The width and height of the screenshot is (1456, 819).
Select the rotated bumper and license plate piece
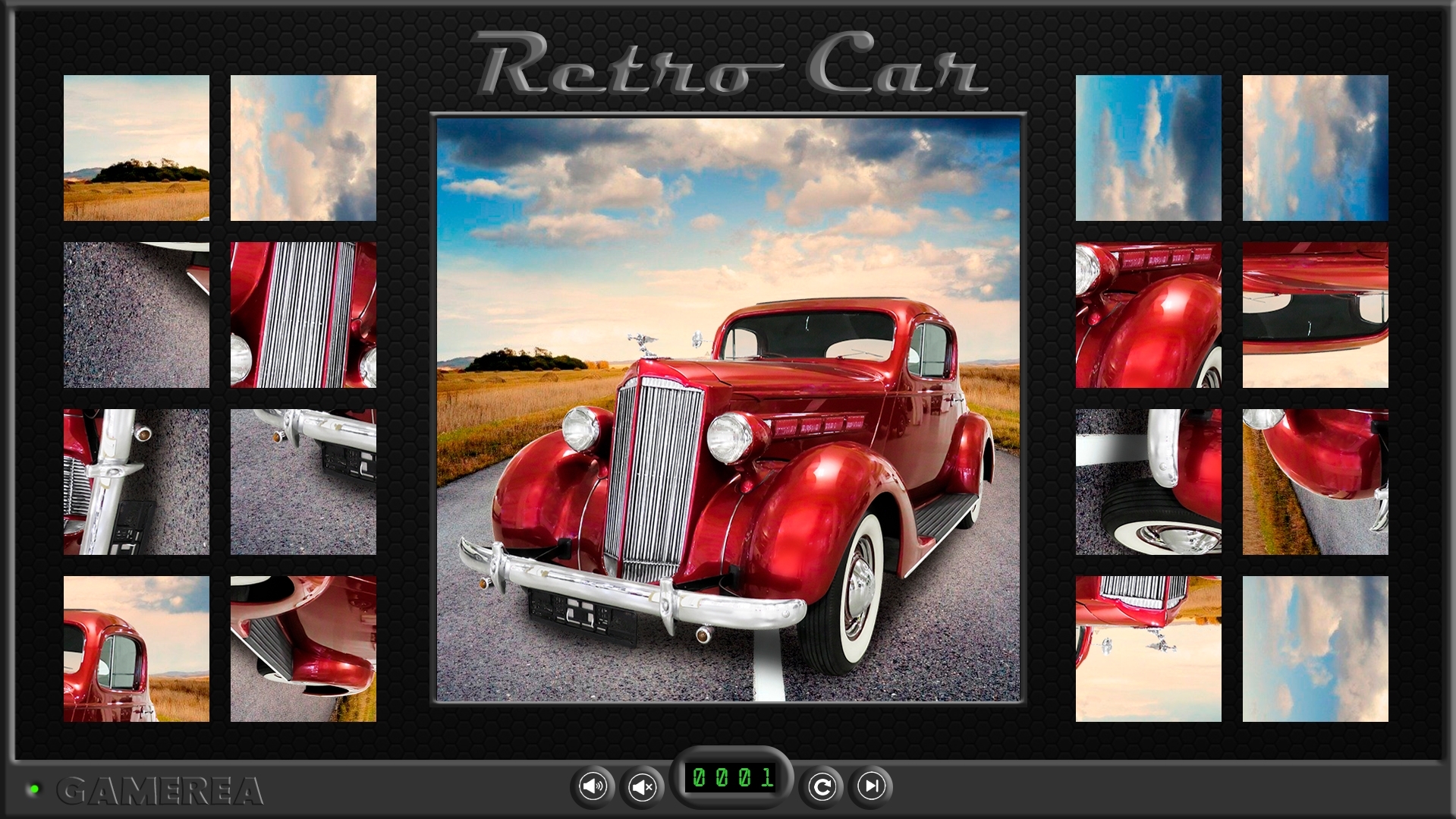(137, 482)
